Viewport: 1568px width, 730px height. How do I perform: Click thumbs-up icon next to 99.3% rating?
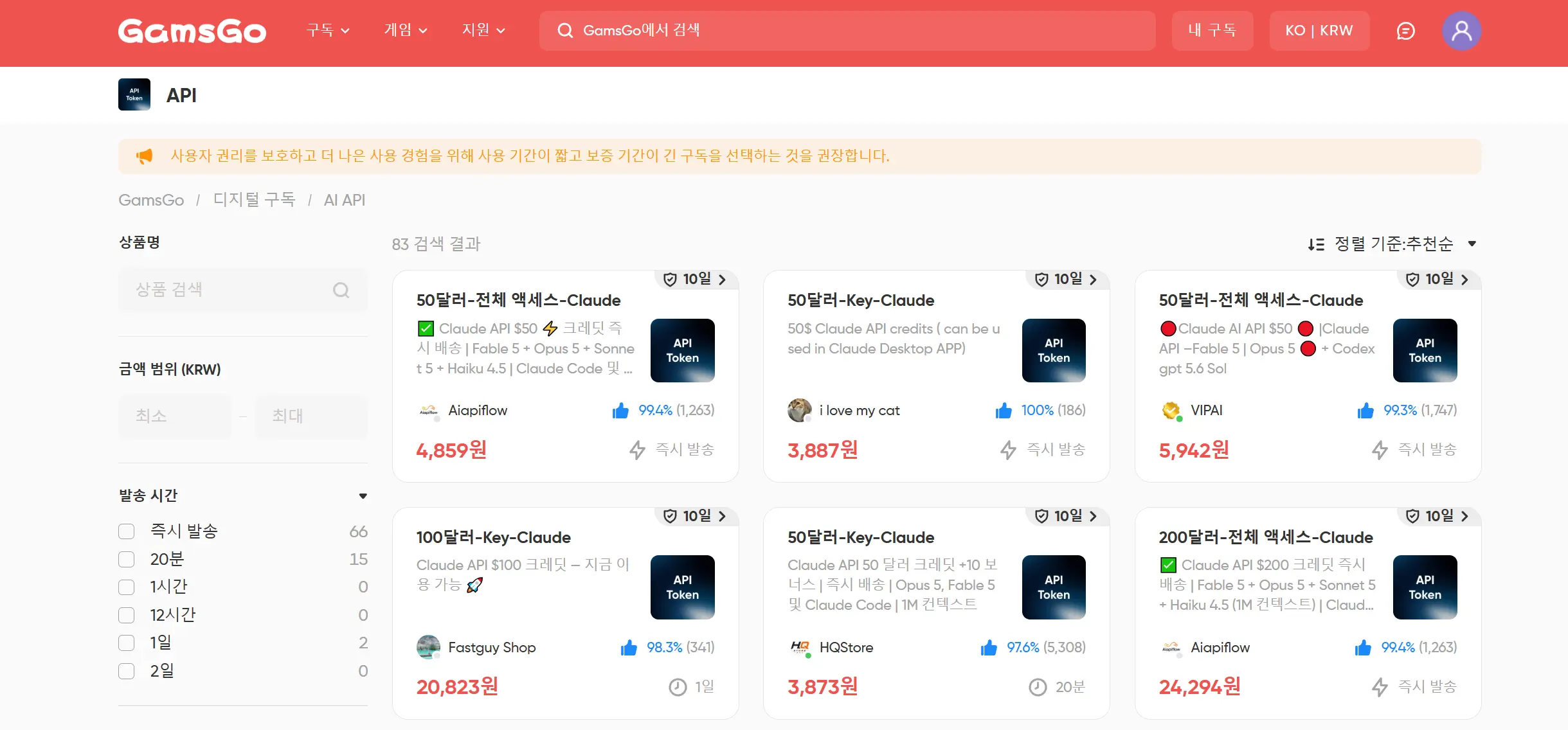pyautogui.click(x=1365, y=410)
